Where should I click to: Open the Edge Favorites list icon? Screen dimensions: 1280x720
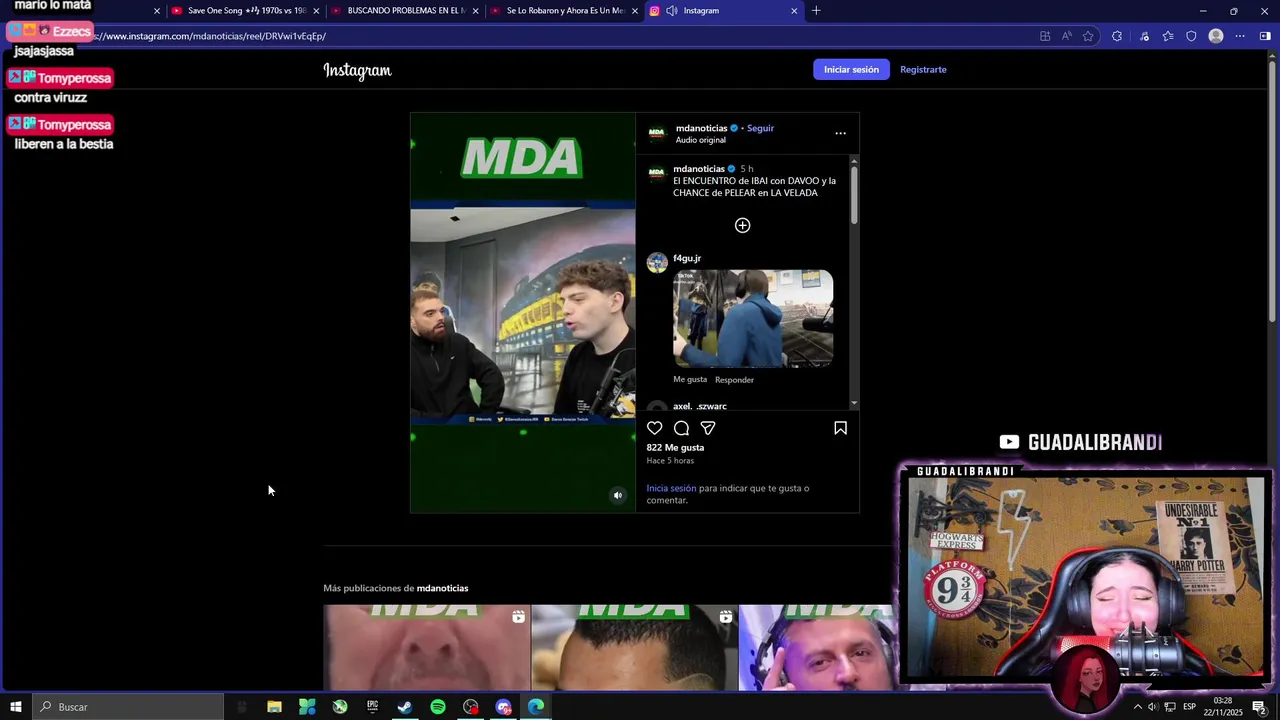coord(1167,36)
